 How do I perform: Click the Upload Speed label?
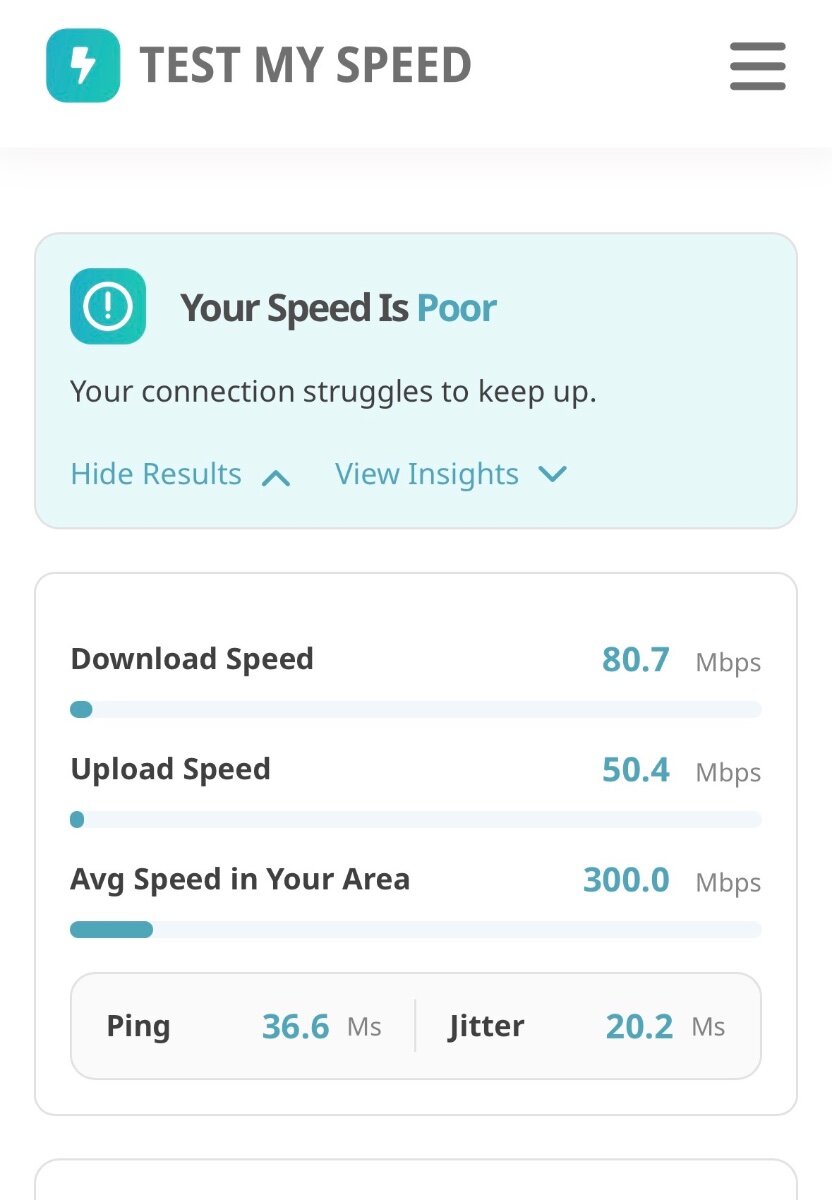[171, 769]
